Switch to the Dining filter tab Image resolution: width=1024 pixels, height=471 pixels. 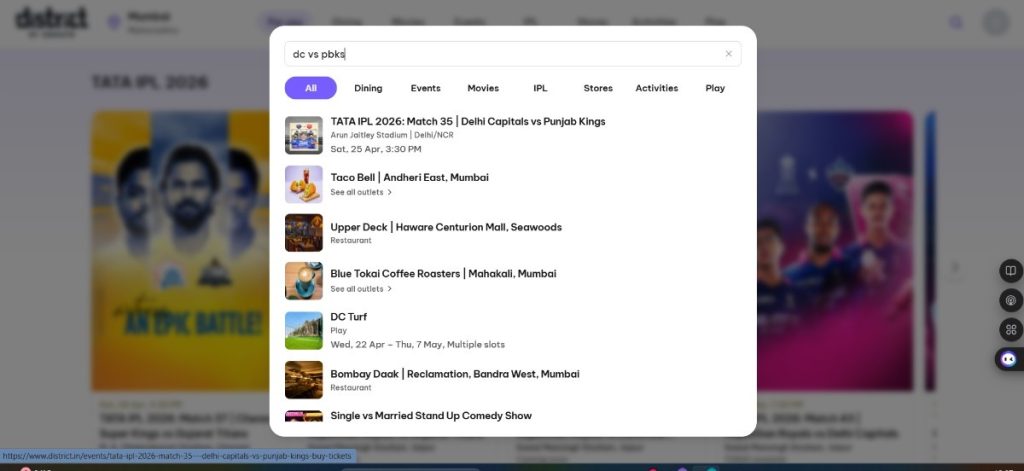pos(368,88)
